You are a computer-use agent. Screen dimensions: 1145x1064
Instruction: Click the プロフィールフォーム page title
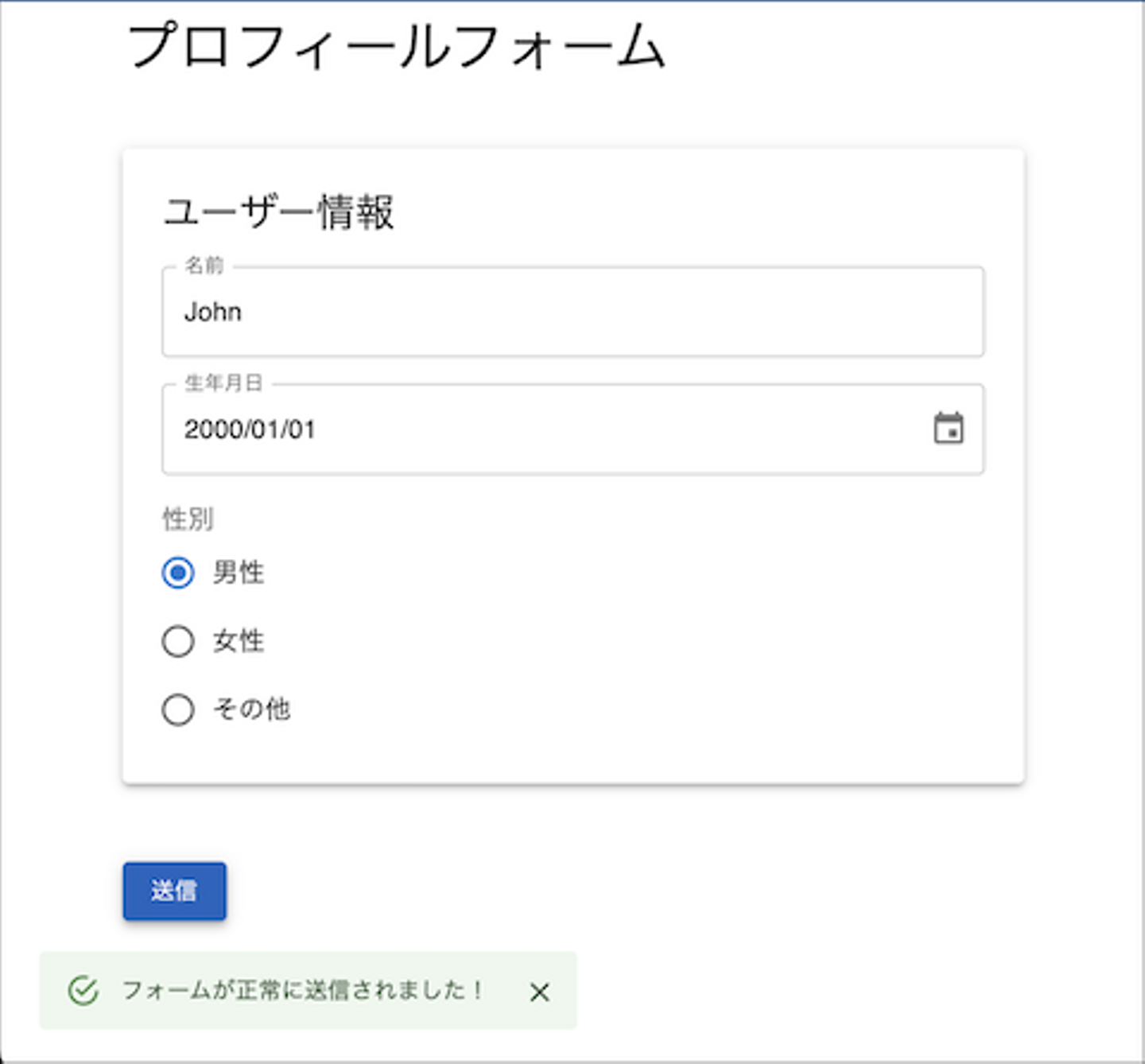click(395, 46)
